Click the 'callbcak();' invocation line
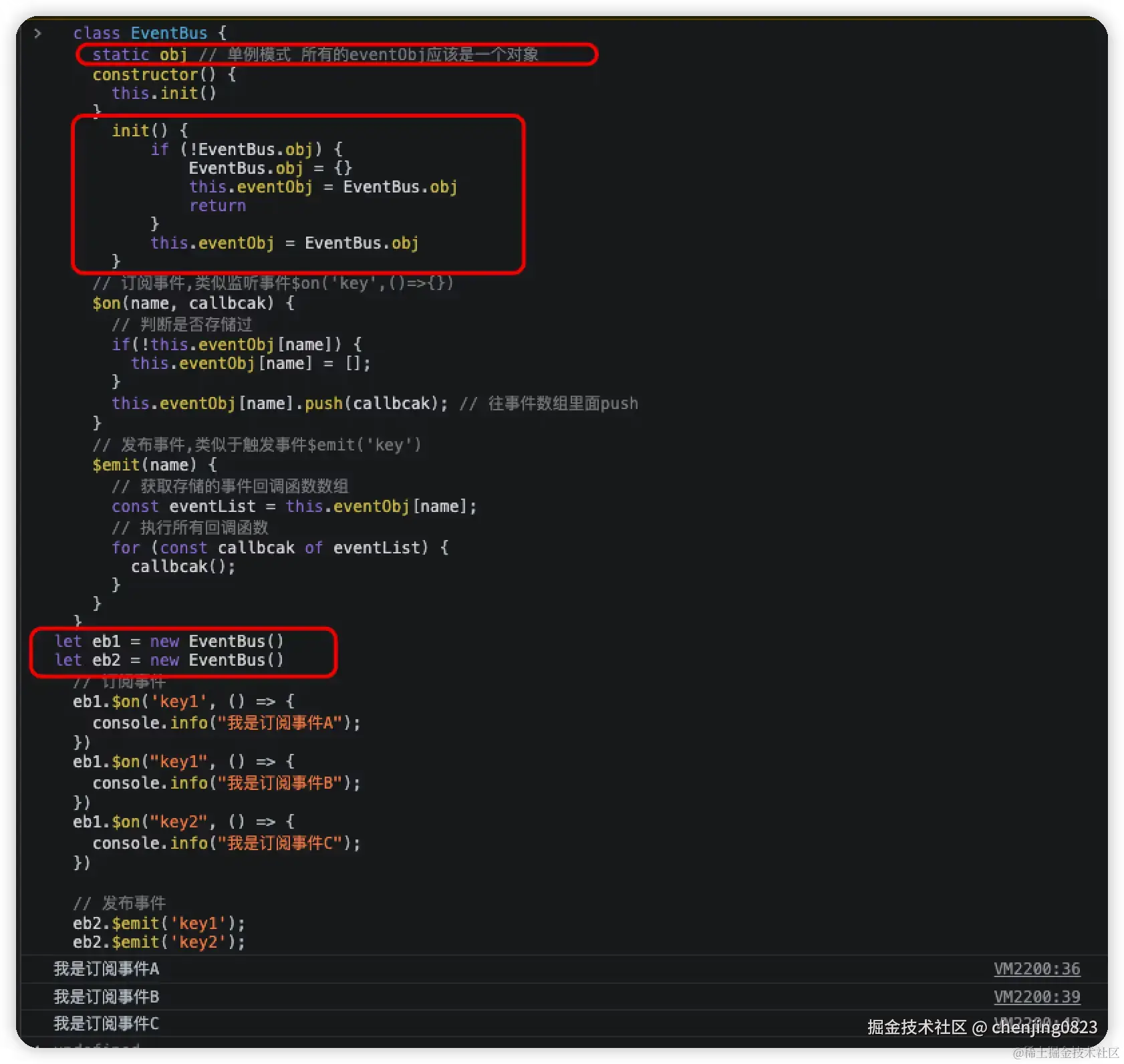This screenshot has height=1064, width=1124. [x=183, y=566]
